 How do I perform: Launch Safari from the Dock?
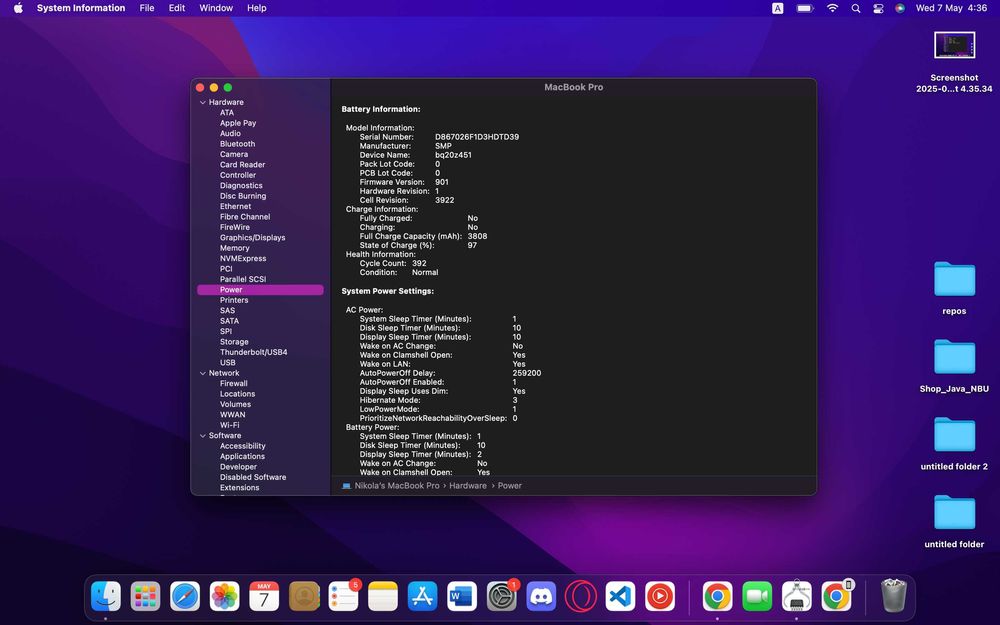[185, 597]
